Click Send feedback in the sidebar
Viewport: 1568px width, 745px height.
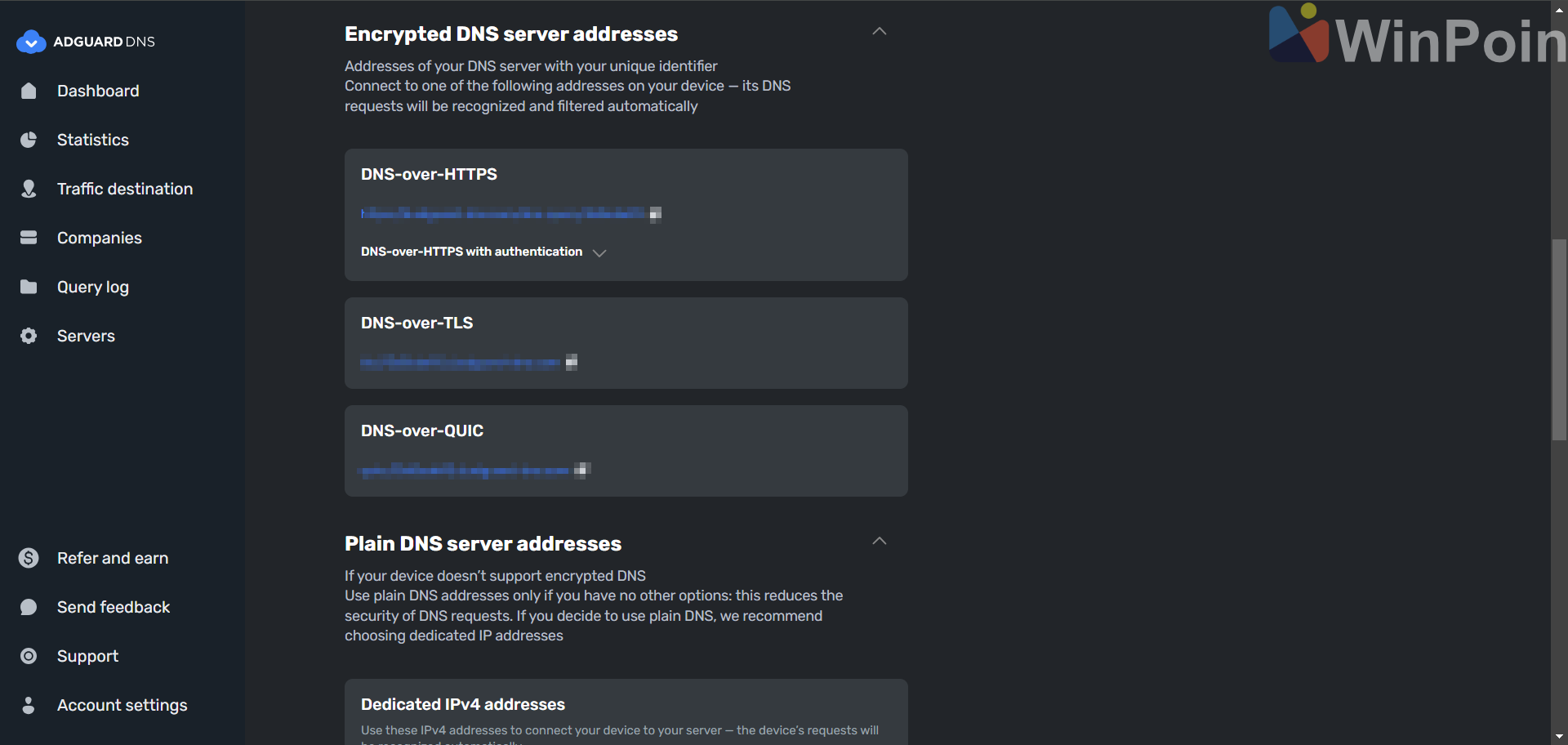113,607
